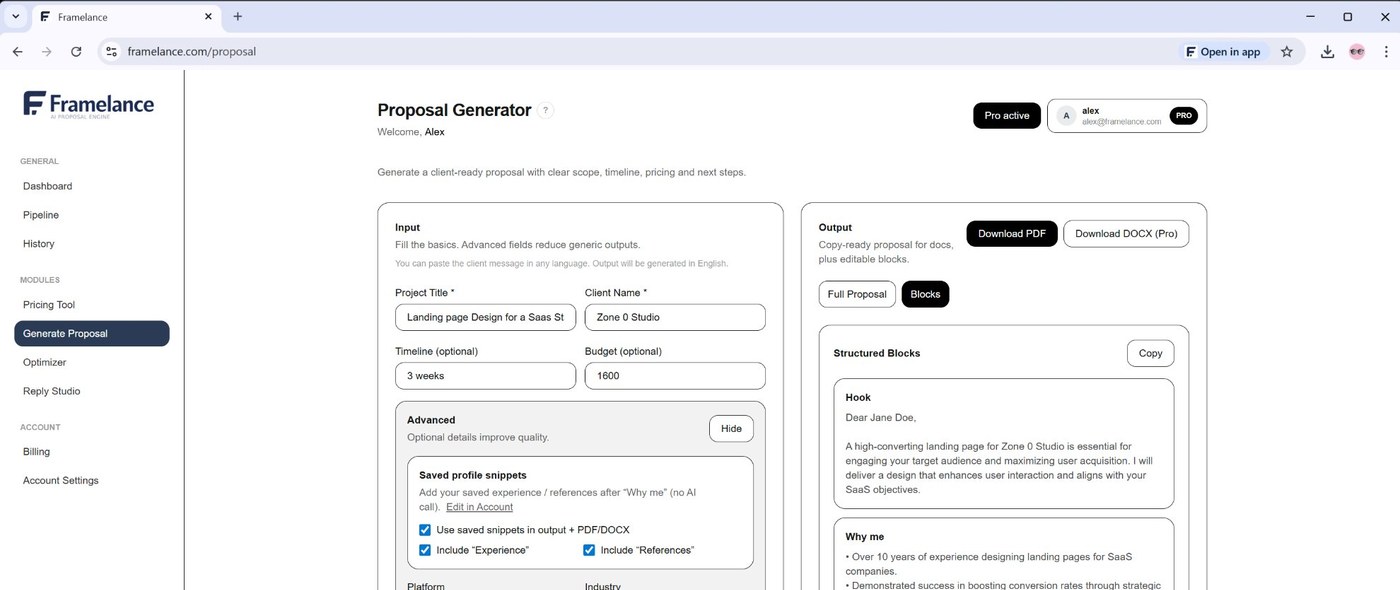Open downloads from the browser toolbar
The height and width of the screenshot is (590, 1400).
pyautogui.click(x=1327, y=51)
